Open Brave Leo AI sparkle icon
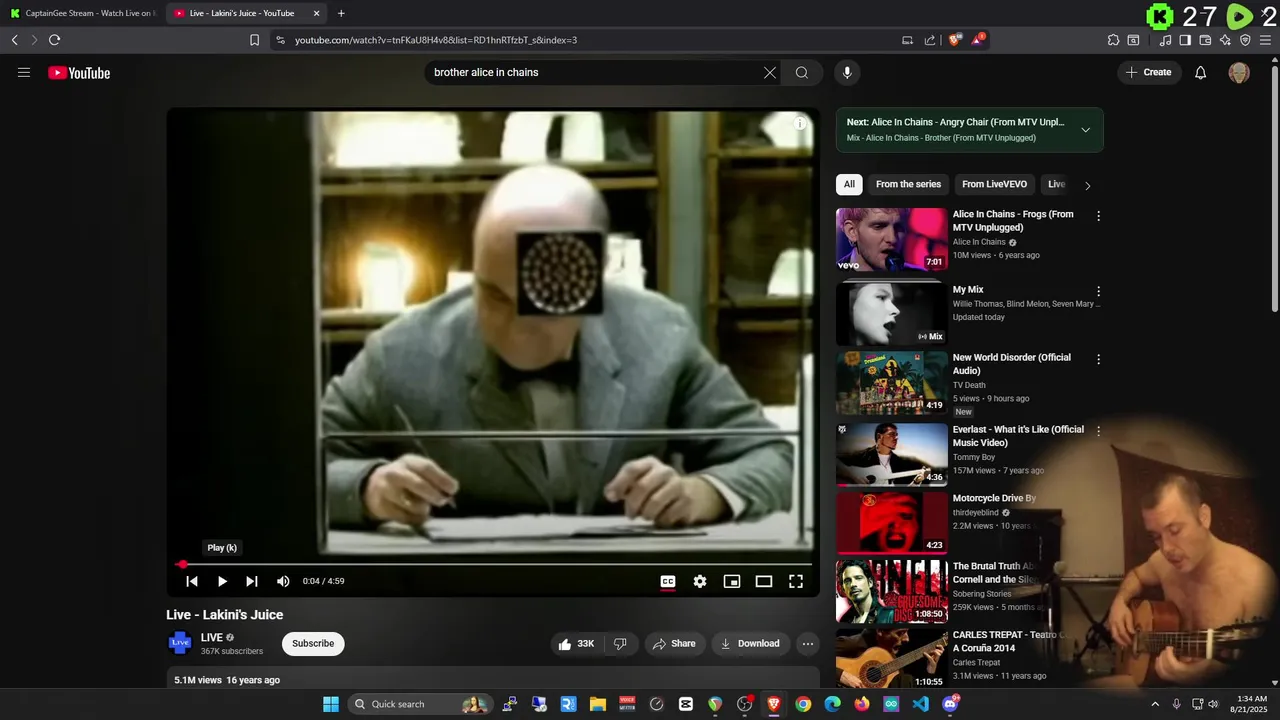This screenshot has height=720, width=1280. click(1225, 40)
